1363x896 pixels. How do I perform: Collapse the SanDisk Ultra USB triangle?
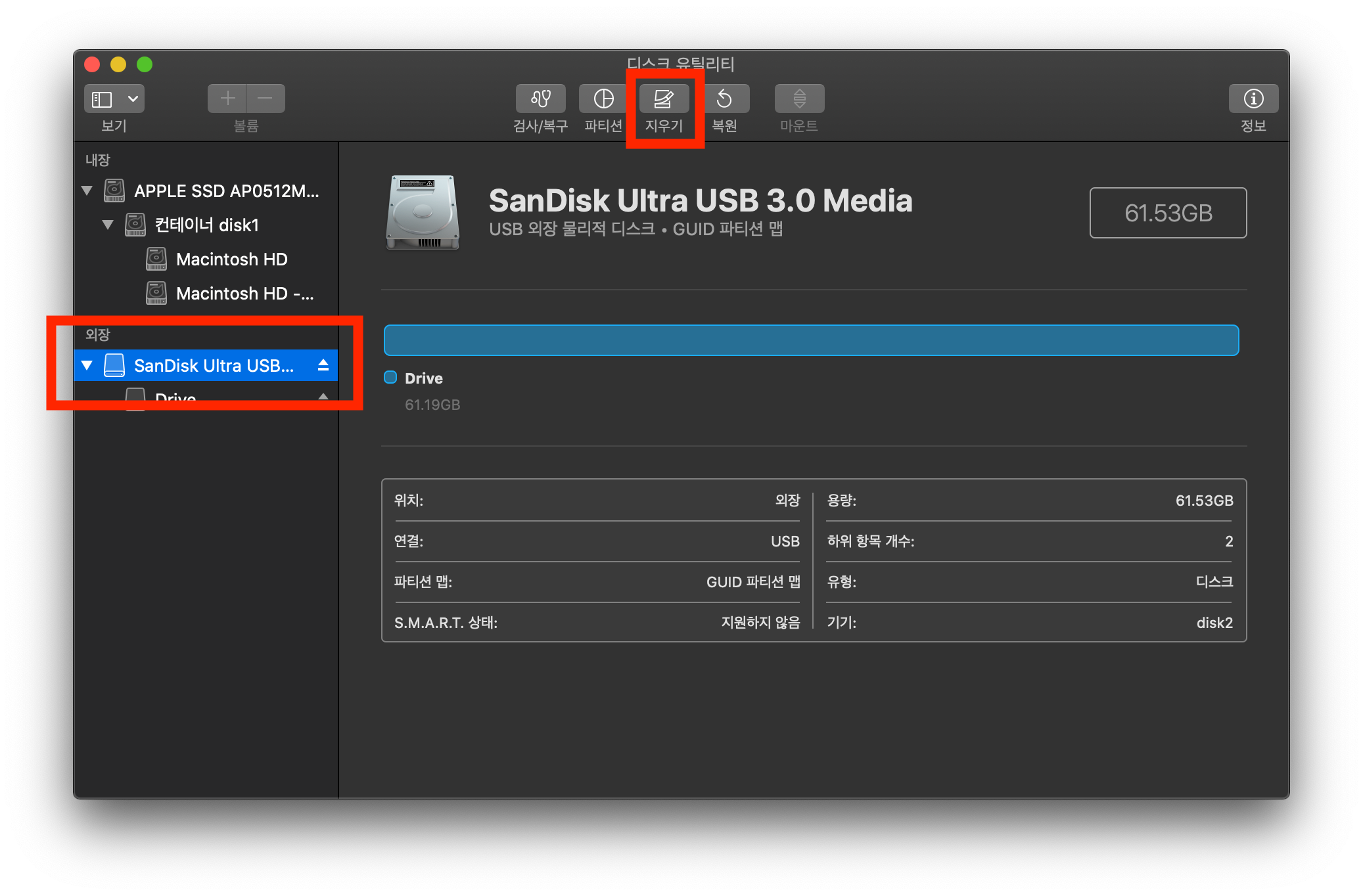pos(87,365)
